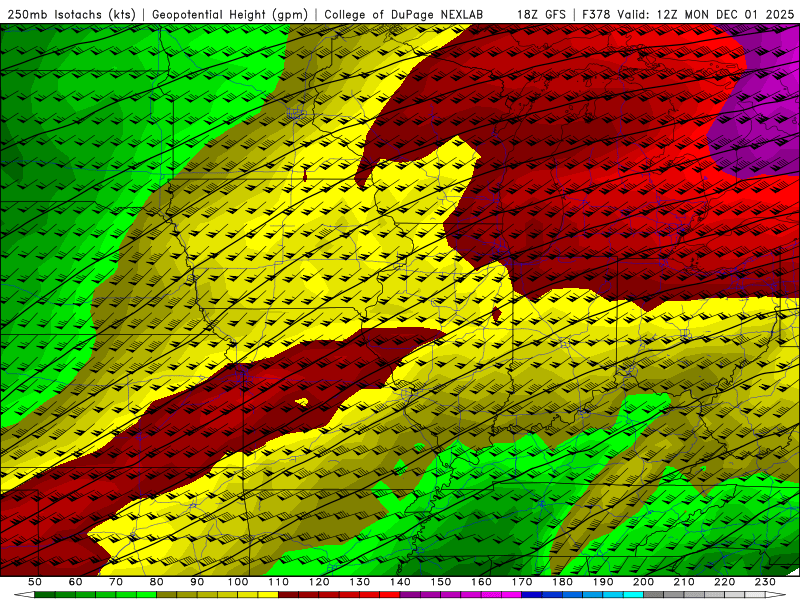Select the bright red swatch before the purple section

click(x=390, y=595)
